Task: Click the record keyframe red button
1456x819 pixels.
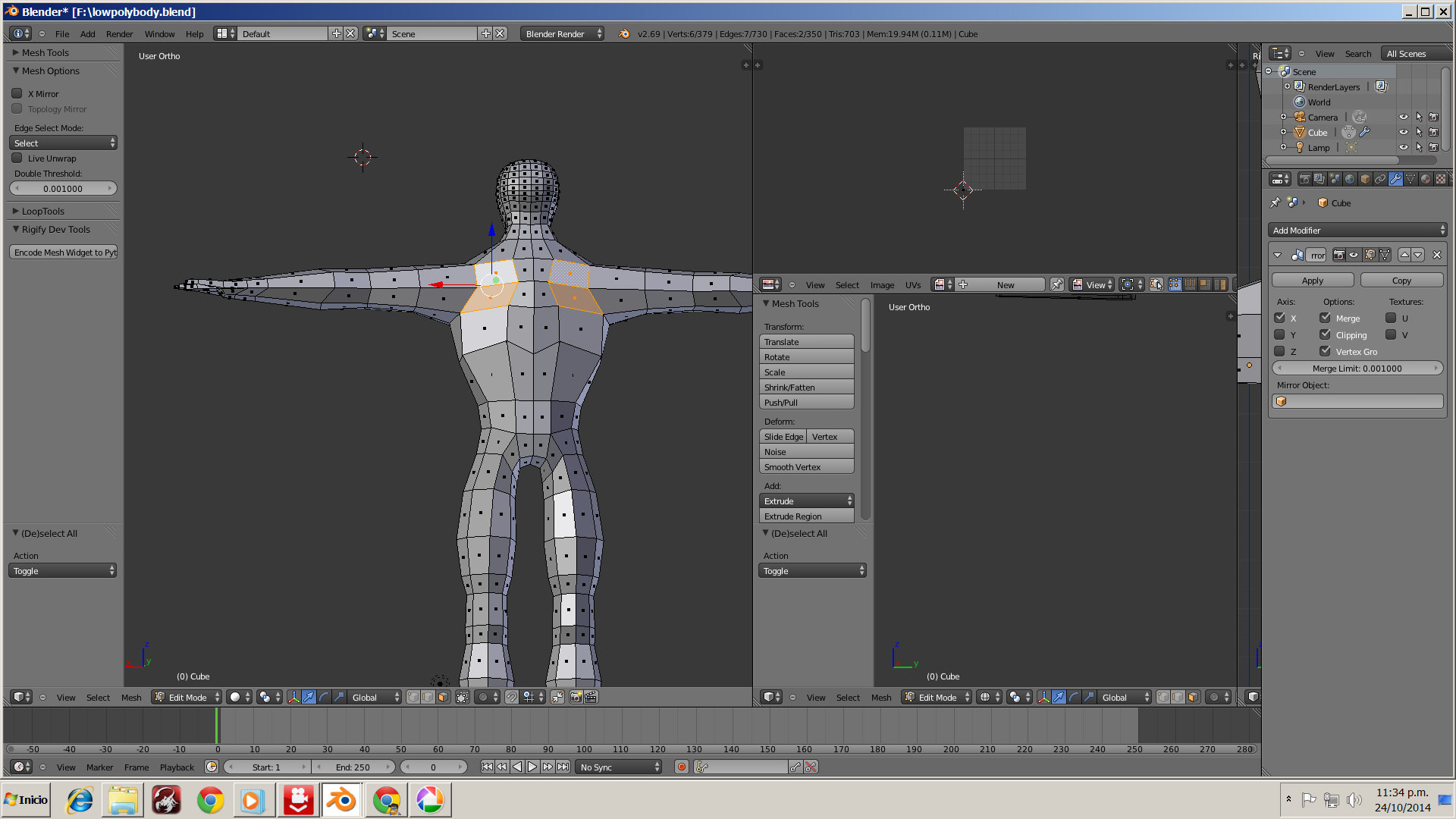Action: click(681, 767)
